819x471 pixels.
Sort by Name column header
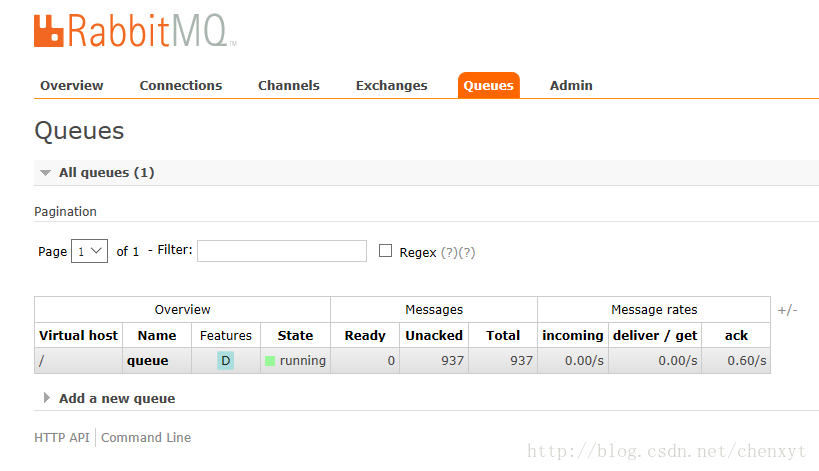pyautogui.click(x=157, y=336)
